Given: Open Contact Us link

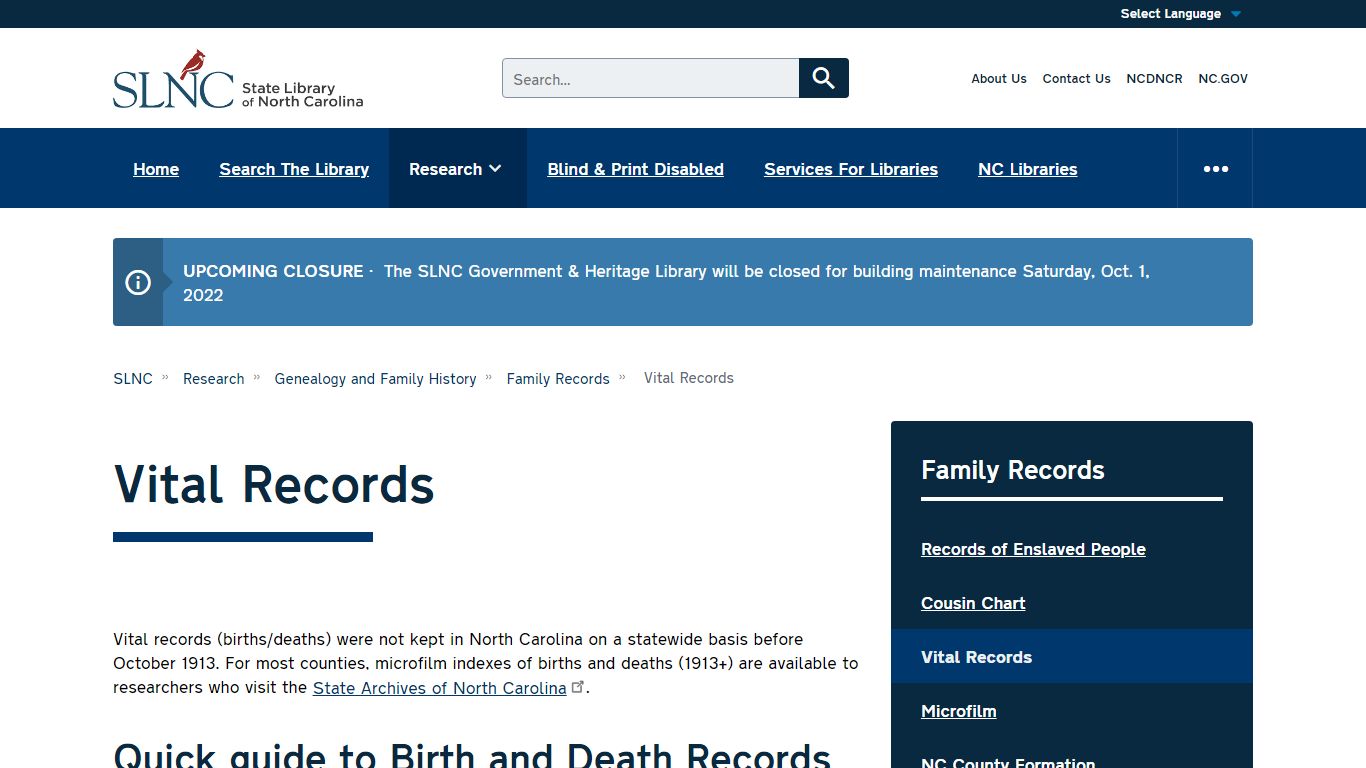Looking at the screenshot, I should 1077,79.
